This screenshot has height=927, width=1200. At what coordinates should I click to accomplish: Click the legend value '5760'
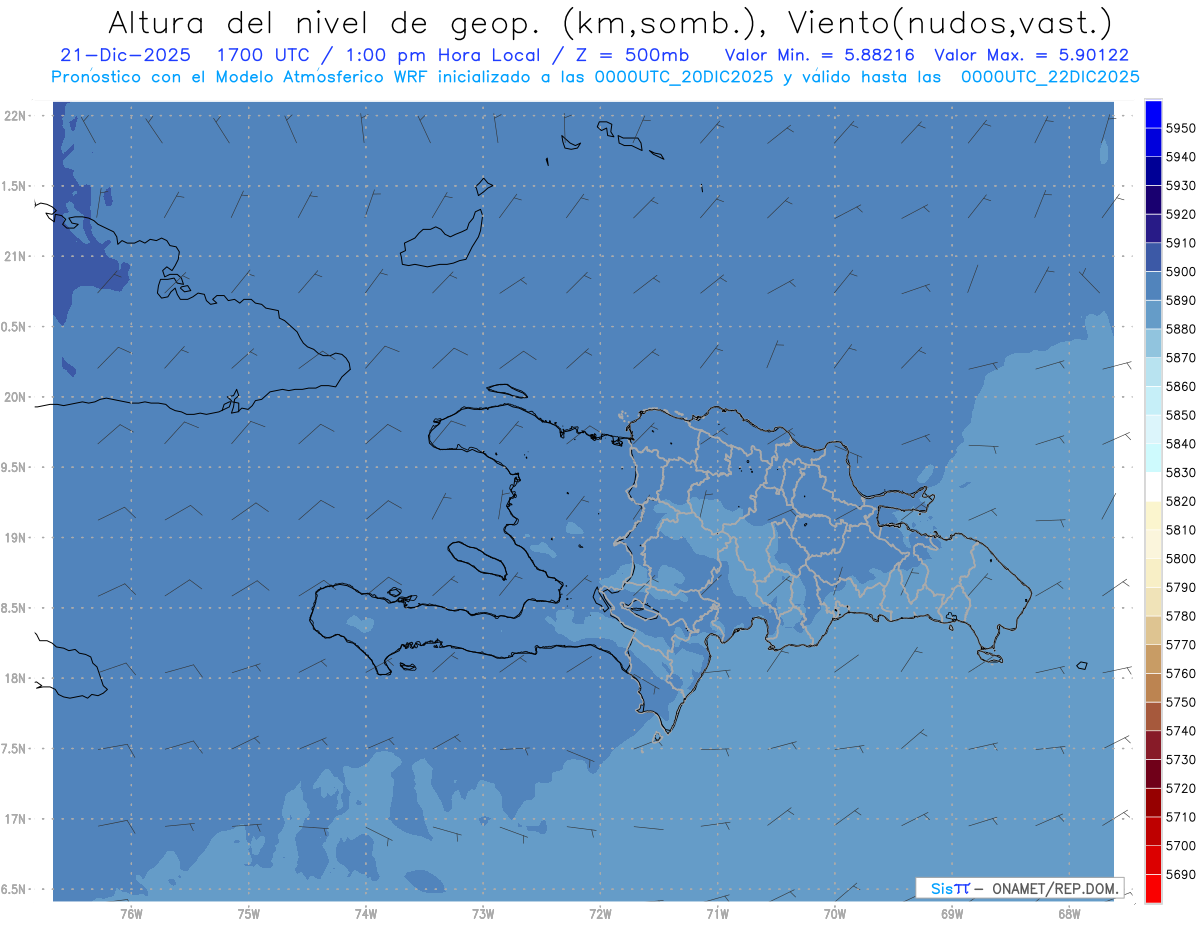pyautogui.click(x=1180, y=673)
